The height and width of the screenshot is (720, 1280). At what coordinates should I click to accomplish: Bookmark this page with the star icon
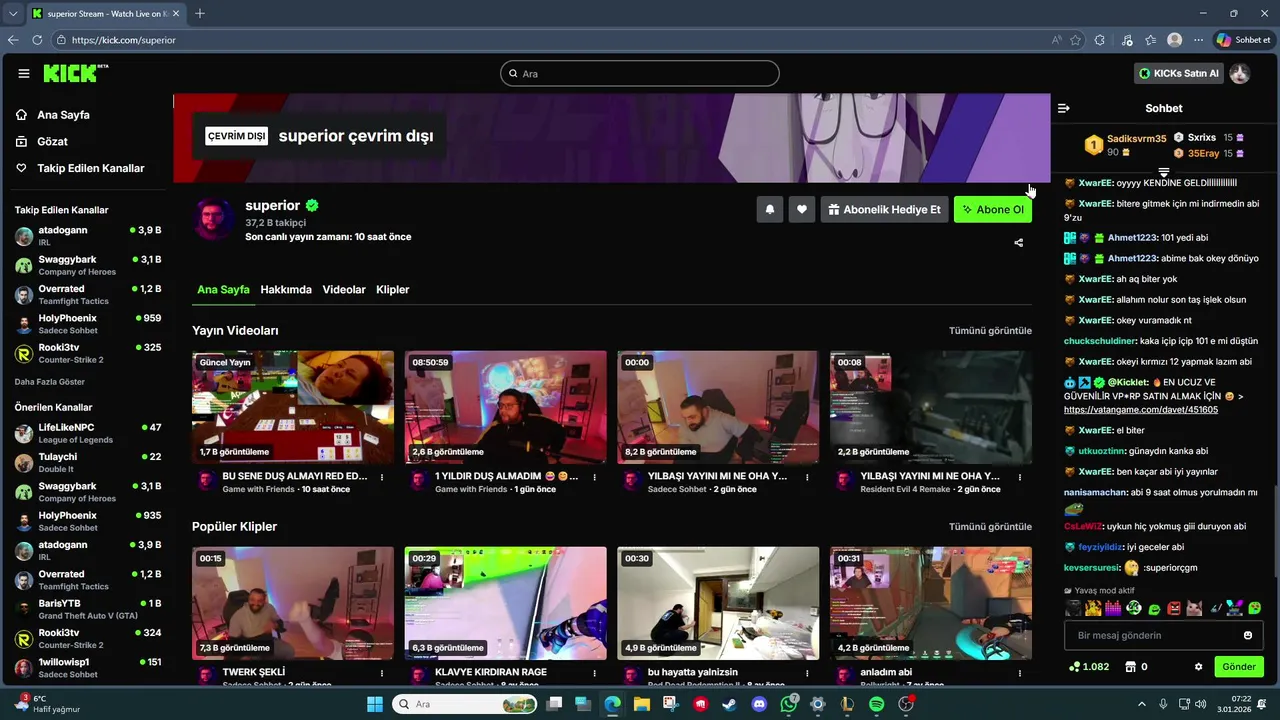coord(1076,40)
